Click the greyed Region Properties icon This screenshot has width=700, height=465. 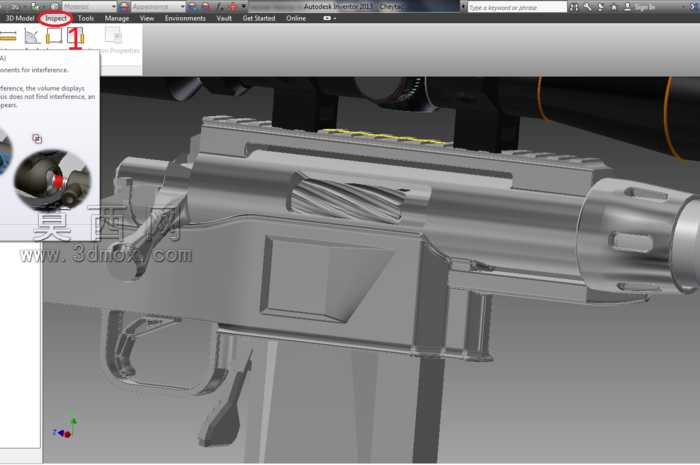pyautogui.click(x=113, y=36)
